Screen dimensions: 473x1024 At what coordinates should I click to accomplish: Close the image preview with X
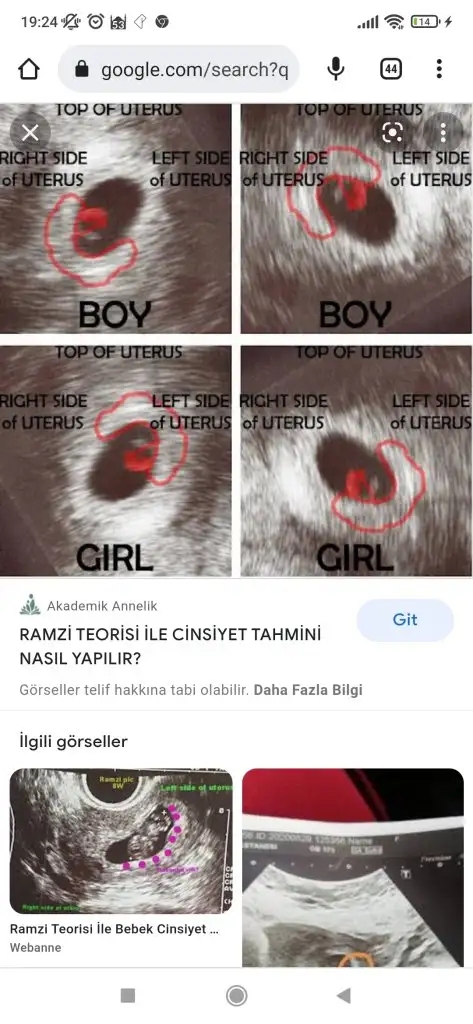pyautogui.click(x=30, y=133)
